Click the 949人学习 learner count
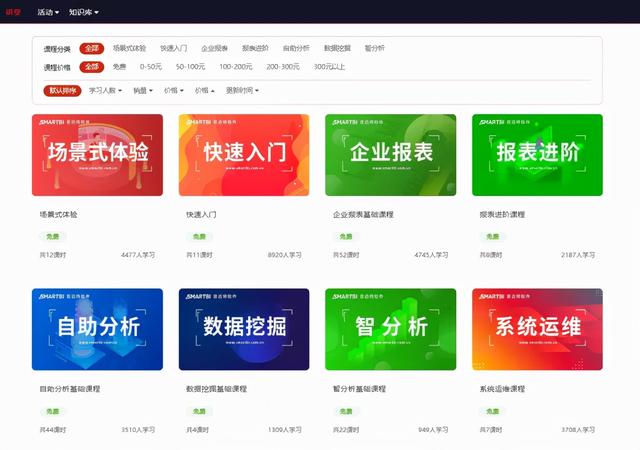Screen dimensions: 640x450 point(433,430)
